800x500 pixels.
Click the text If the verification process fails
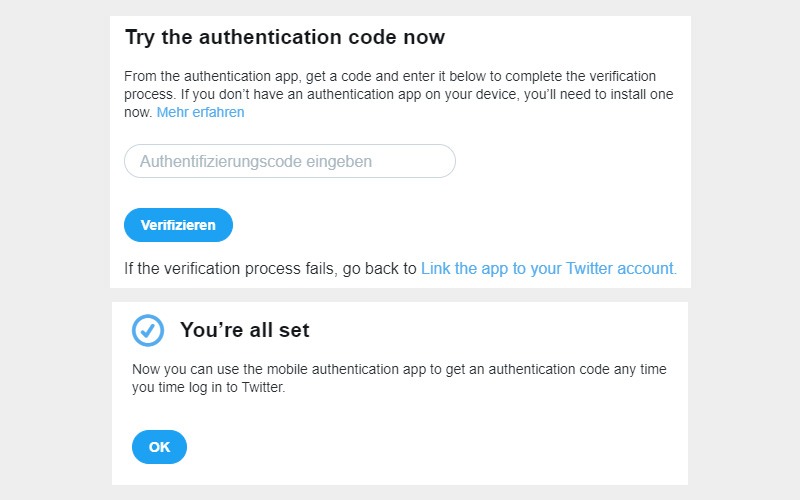(229, 268)
